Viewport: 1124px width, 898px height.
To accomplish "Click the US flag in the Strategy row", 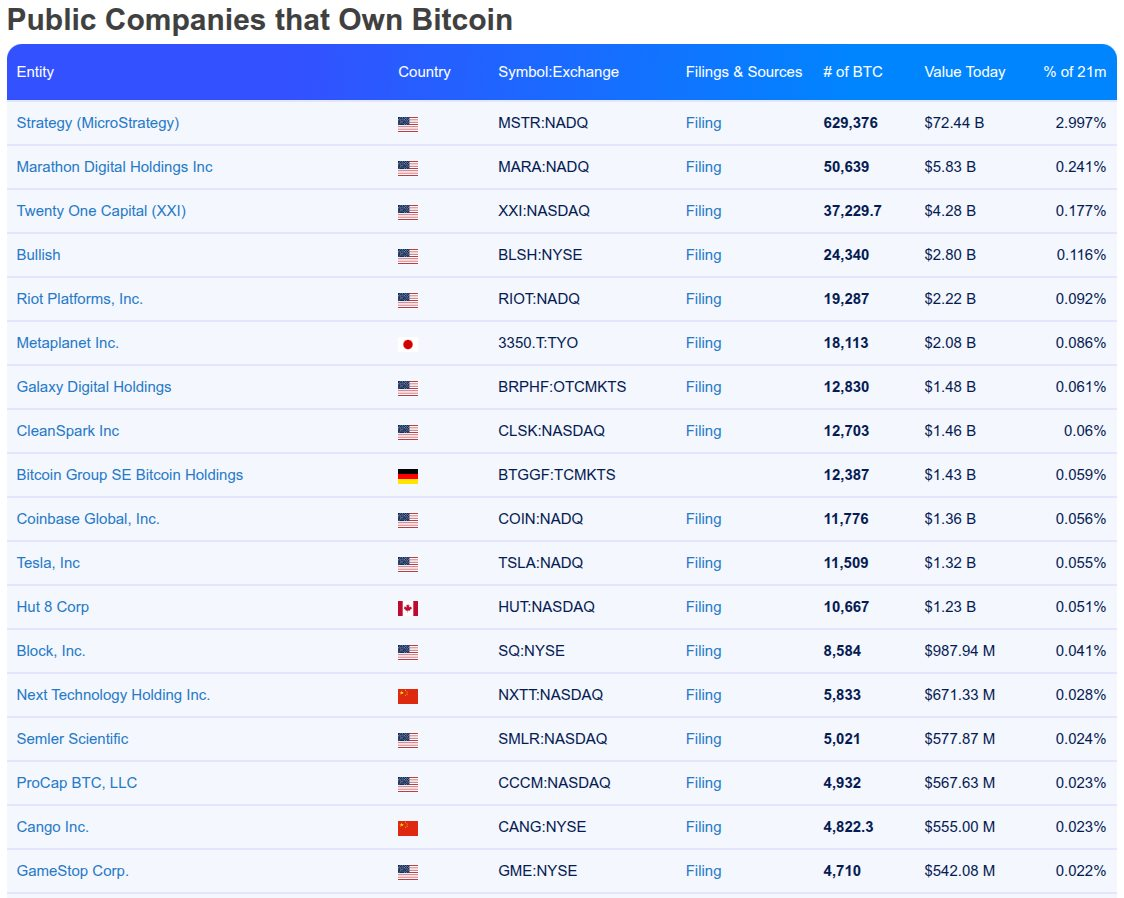I will 408,125.
